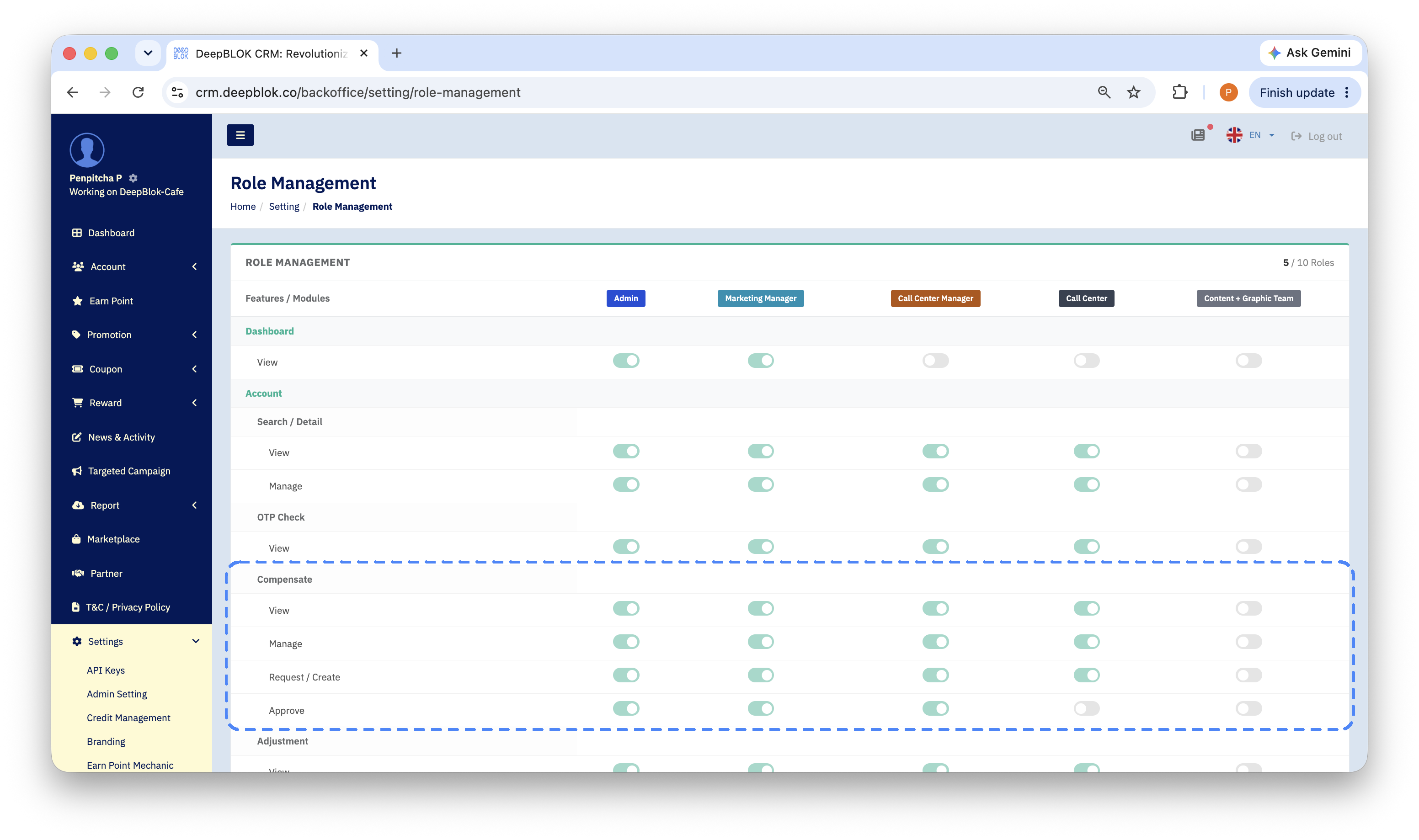1419x840 pixels.
Task: Click the Marketing Manager role badge
Action: tap(760, 298)
